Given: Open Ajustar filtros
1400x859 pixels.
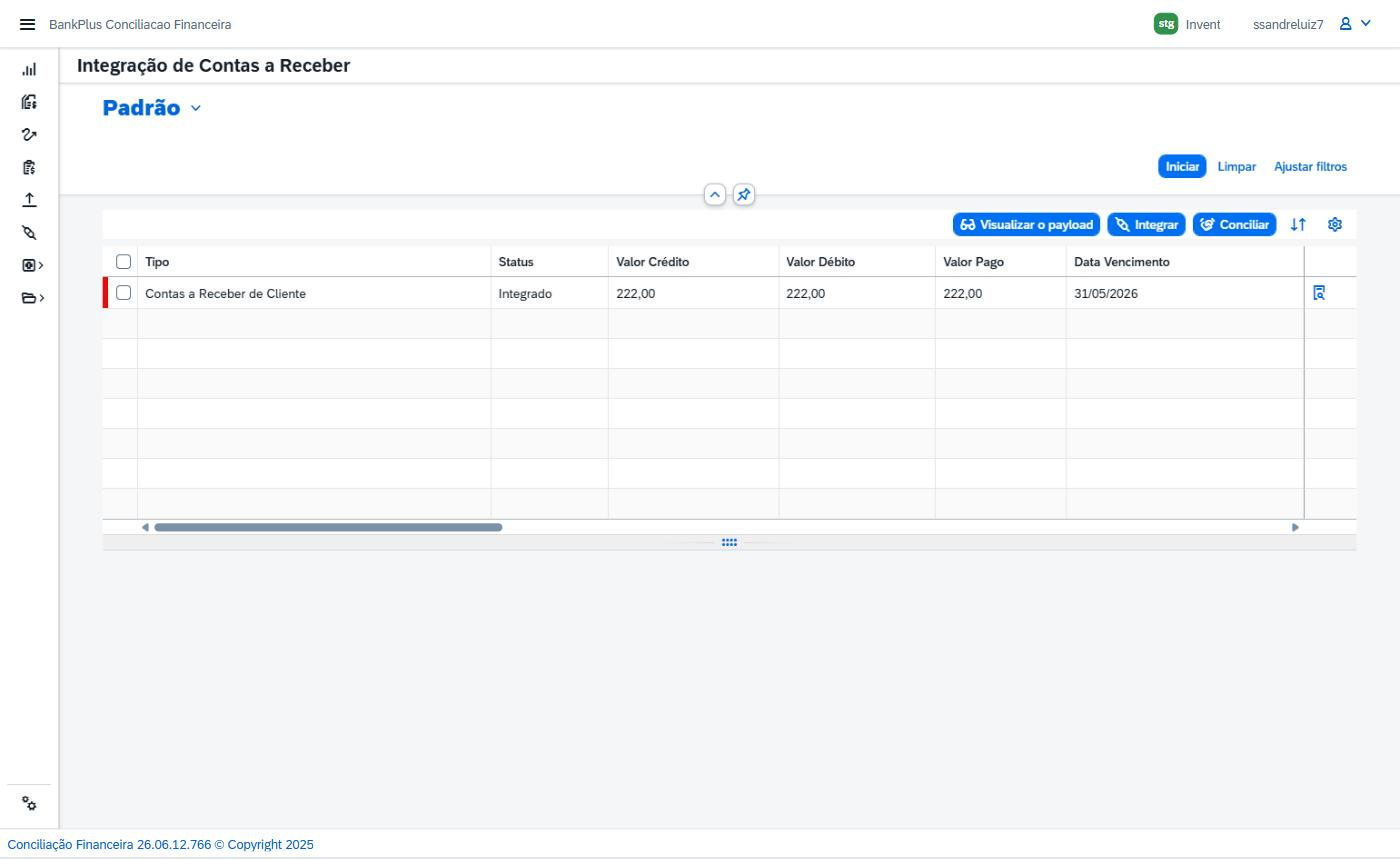Looking at the screenshot, I should tap(1310, 167).
